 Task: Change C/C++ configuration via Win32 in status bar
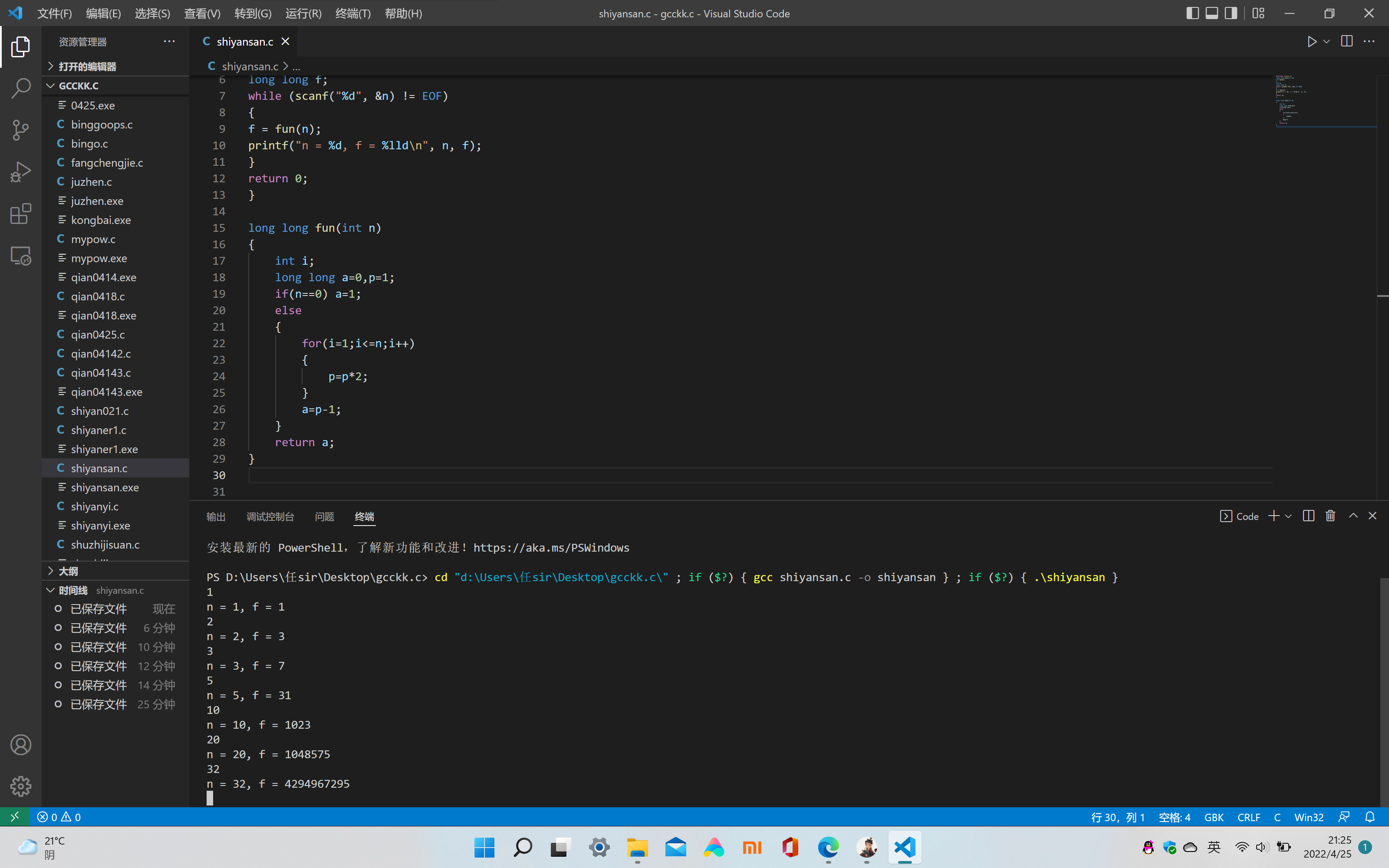pyautogui.click(x=1309, y=817)
